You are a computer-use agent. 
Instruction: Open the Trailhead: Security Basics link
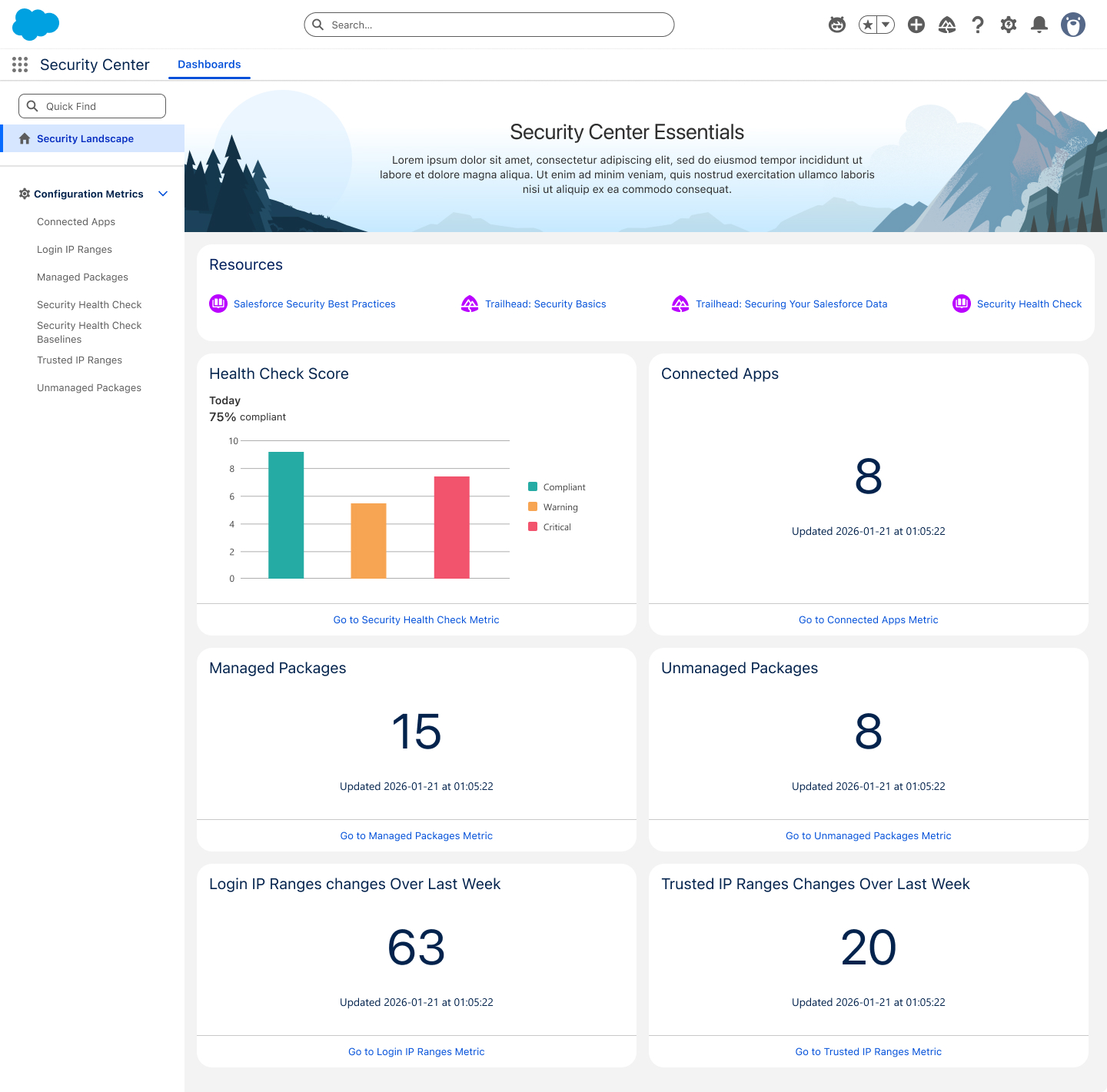tap(546, 304)
